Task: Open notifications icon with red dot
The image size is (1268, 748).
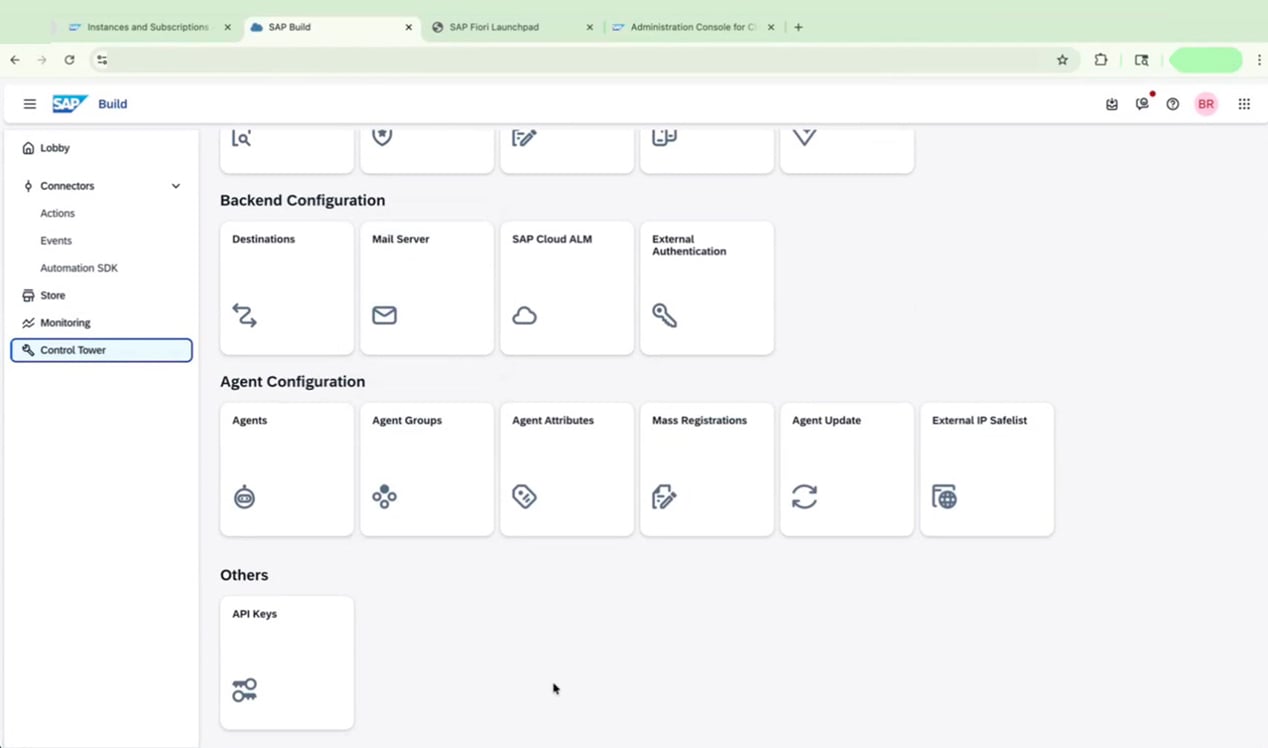Action: coord(1143,103)
